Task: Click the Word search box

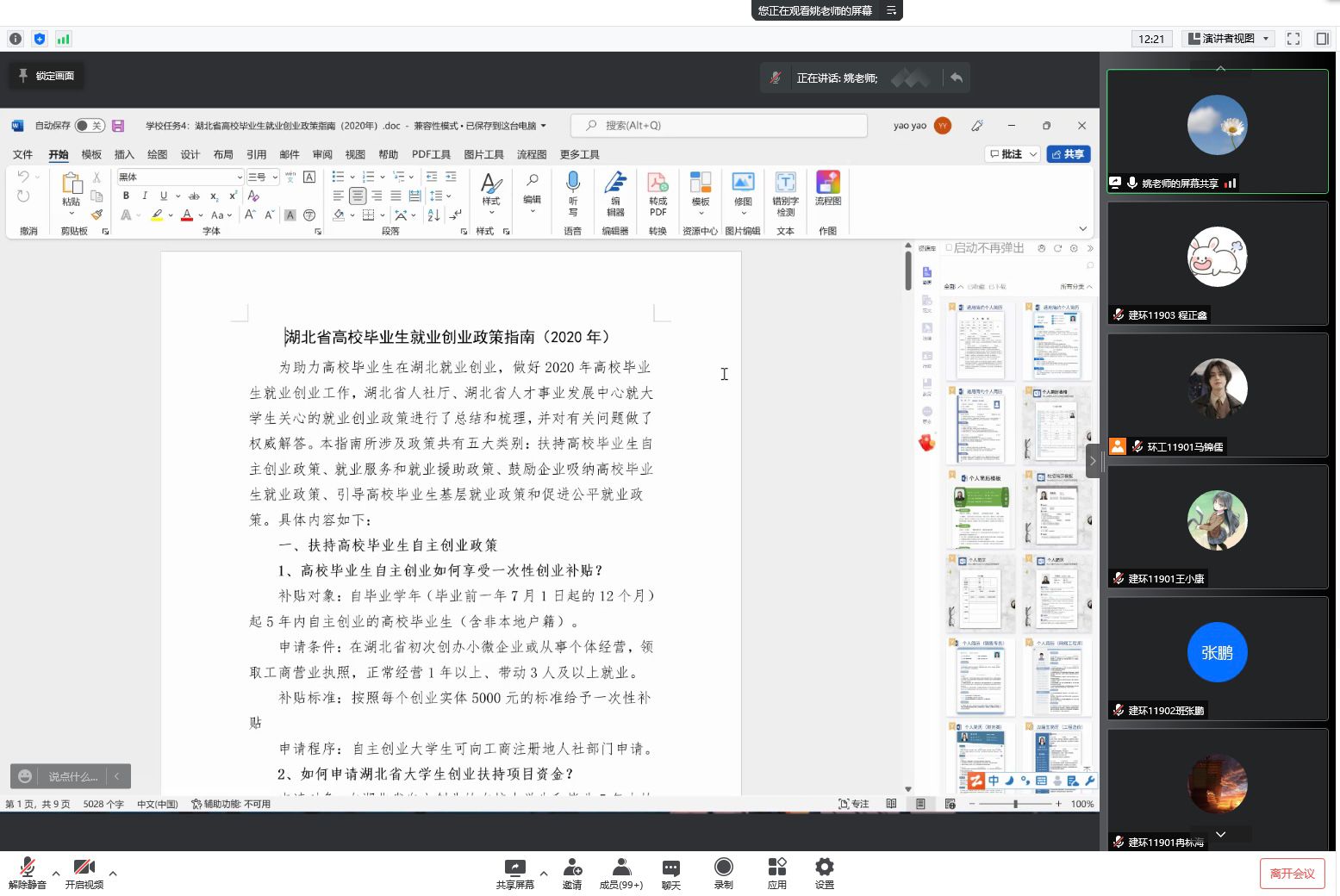Action: (719, 126)
